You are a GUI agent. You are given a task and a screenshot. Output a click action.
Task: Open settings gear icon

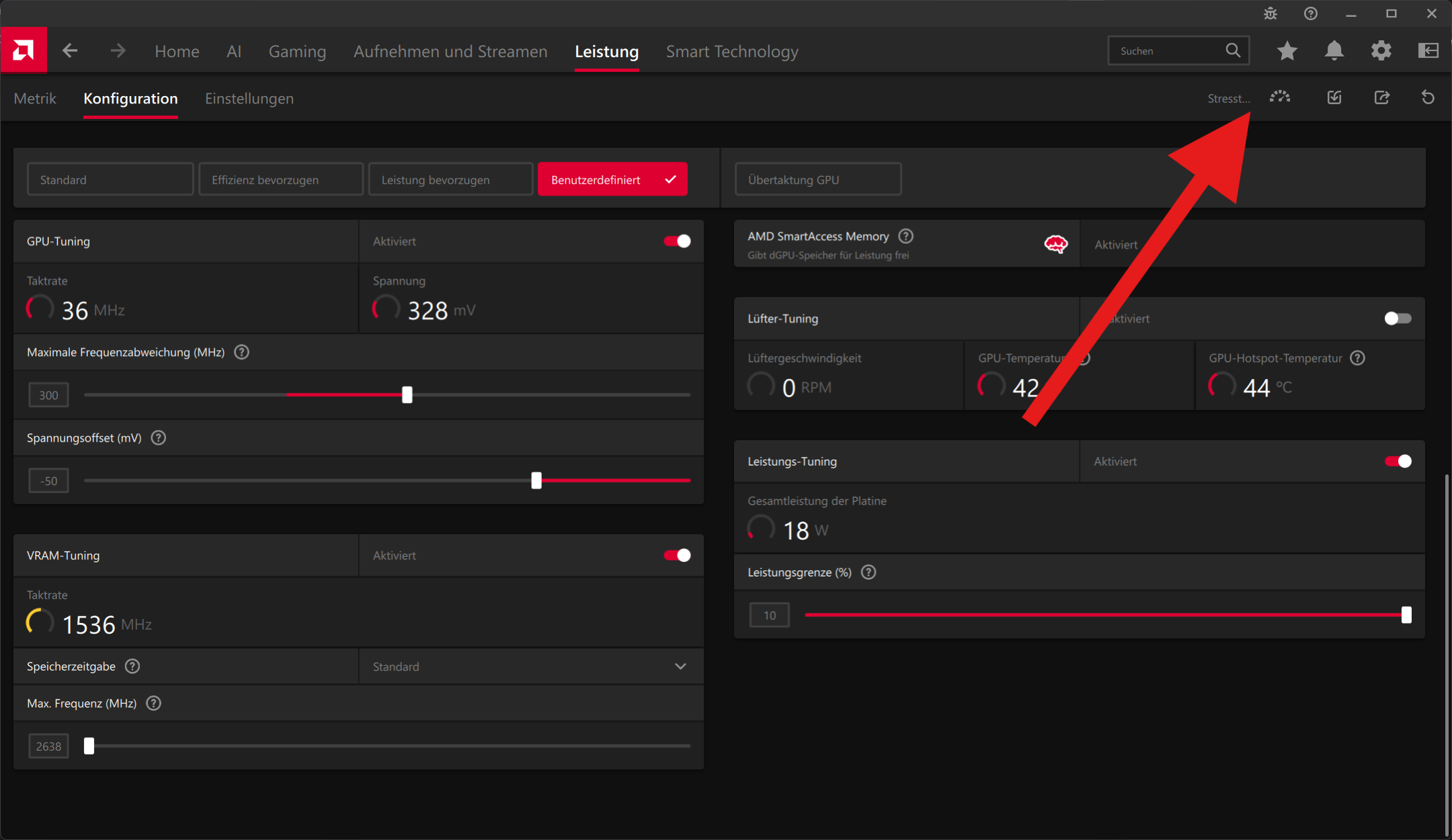pyautogui.click(x=1381, y=50)
